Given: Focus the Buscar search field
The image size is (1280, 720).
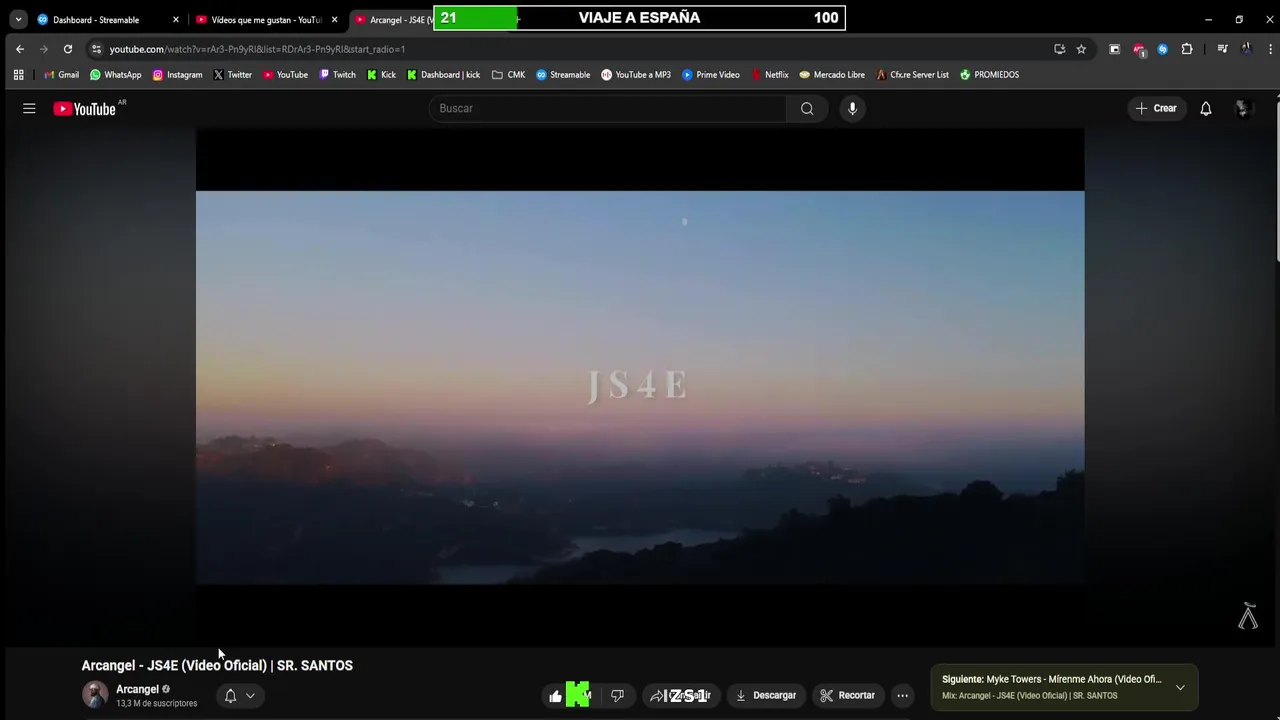Looking at the screenshot, I should [608, 108].
